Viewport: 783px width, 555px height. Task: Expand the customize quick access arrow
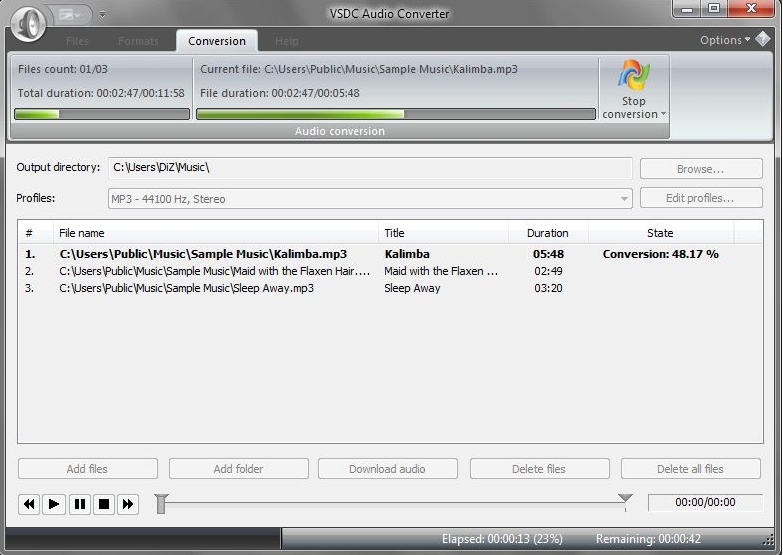[102, 15]
